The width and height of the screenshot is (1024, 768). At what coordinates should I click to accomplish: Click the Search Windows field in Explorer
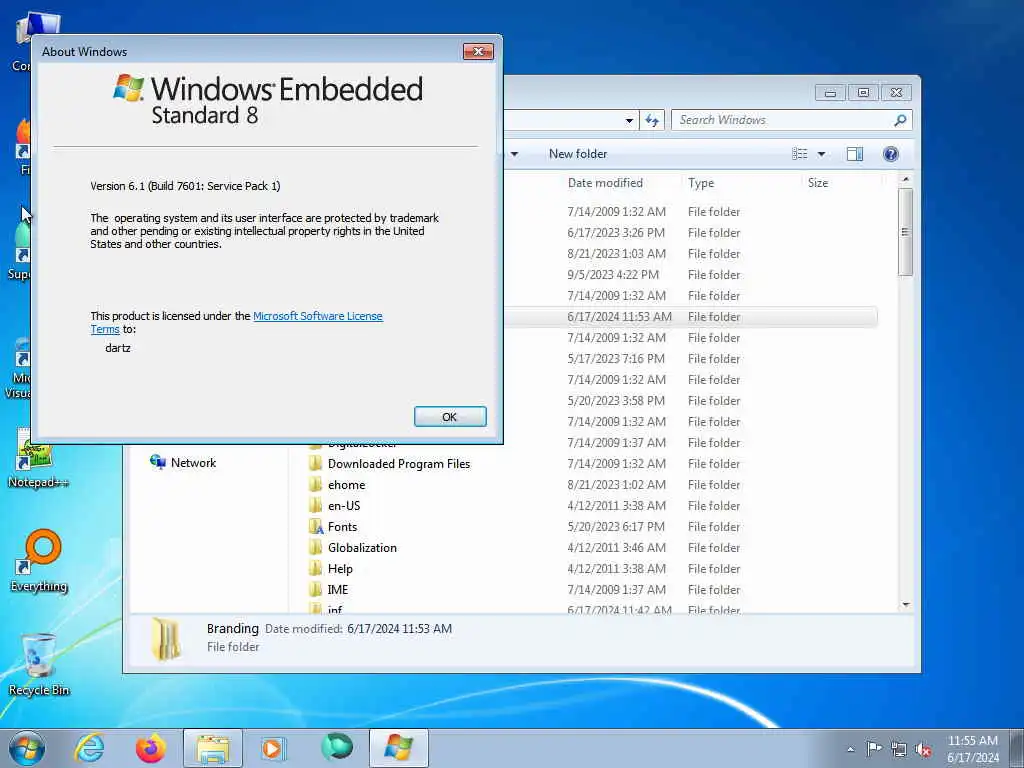(x=783, y=120)
